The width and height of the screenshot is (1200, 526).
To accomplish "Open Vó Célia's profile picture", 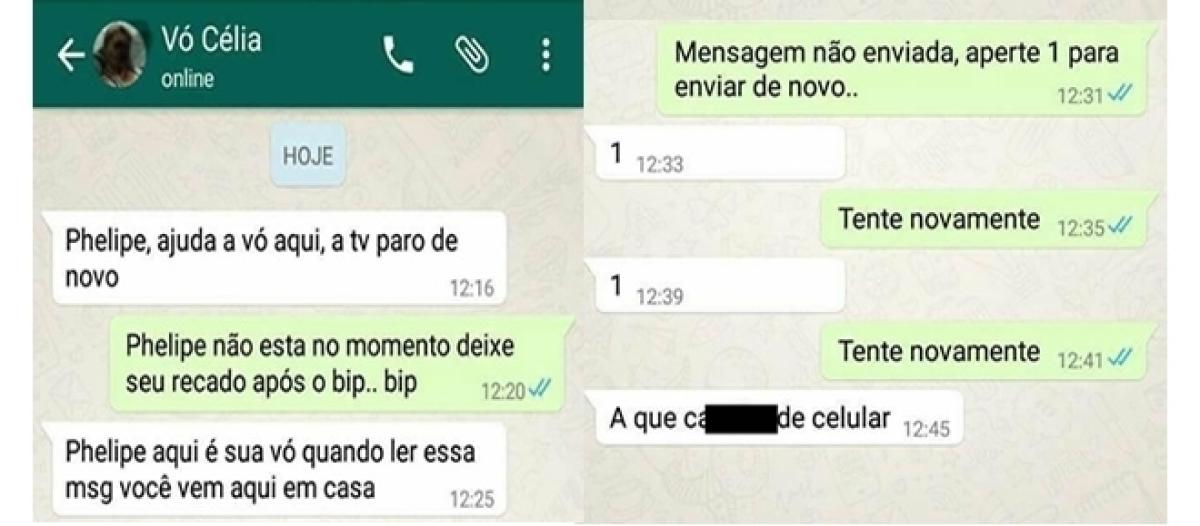I will point(121,57).
